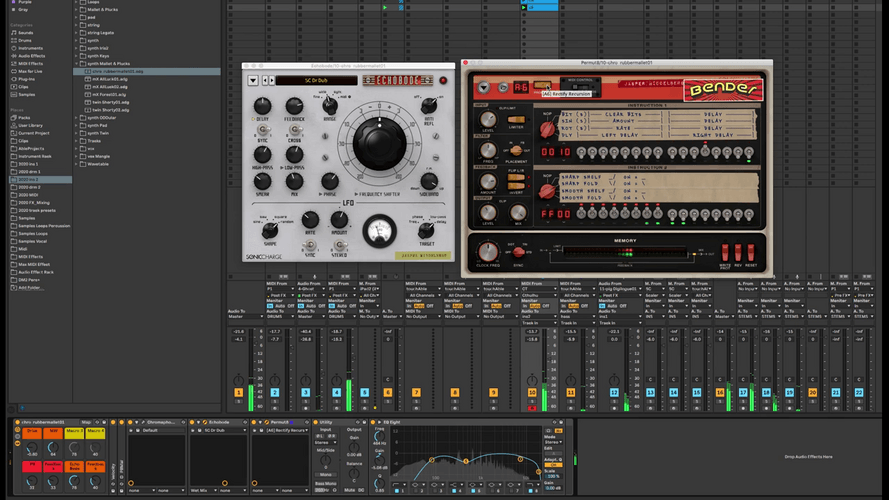The width and height of the screenshot is (889, 500).
Task: Activate track 10 in mixer
Action: point(532,392)
